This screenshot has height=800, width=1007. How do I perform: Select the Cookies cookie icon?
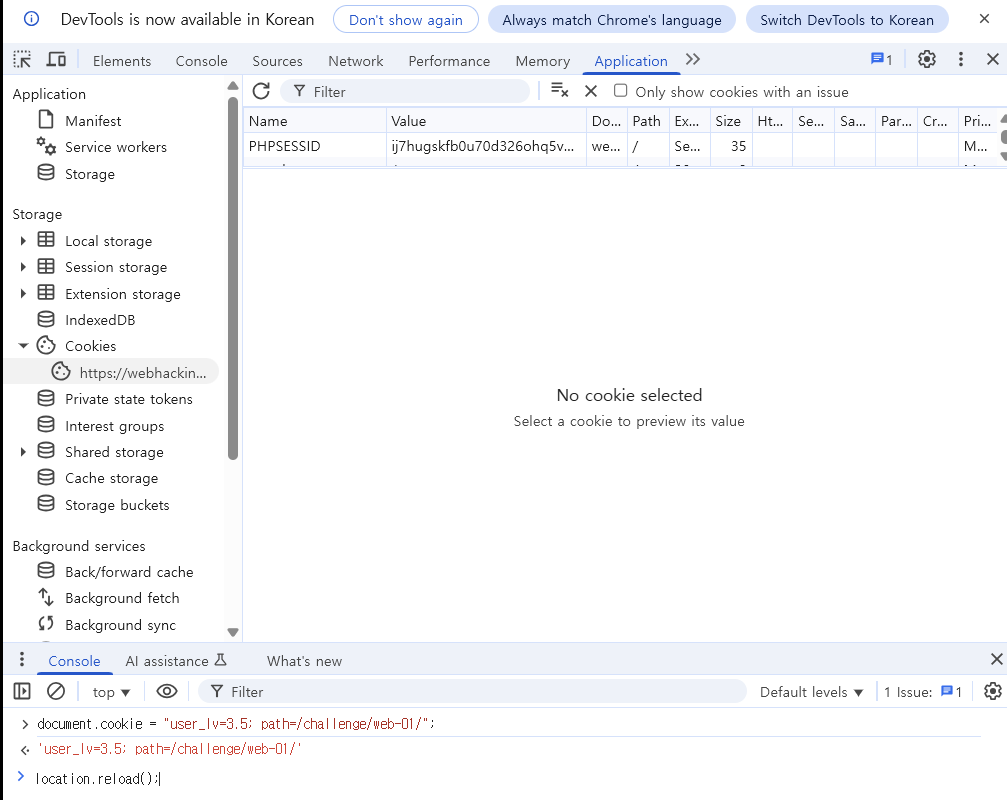coord(46,345)
